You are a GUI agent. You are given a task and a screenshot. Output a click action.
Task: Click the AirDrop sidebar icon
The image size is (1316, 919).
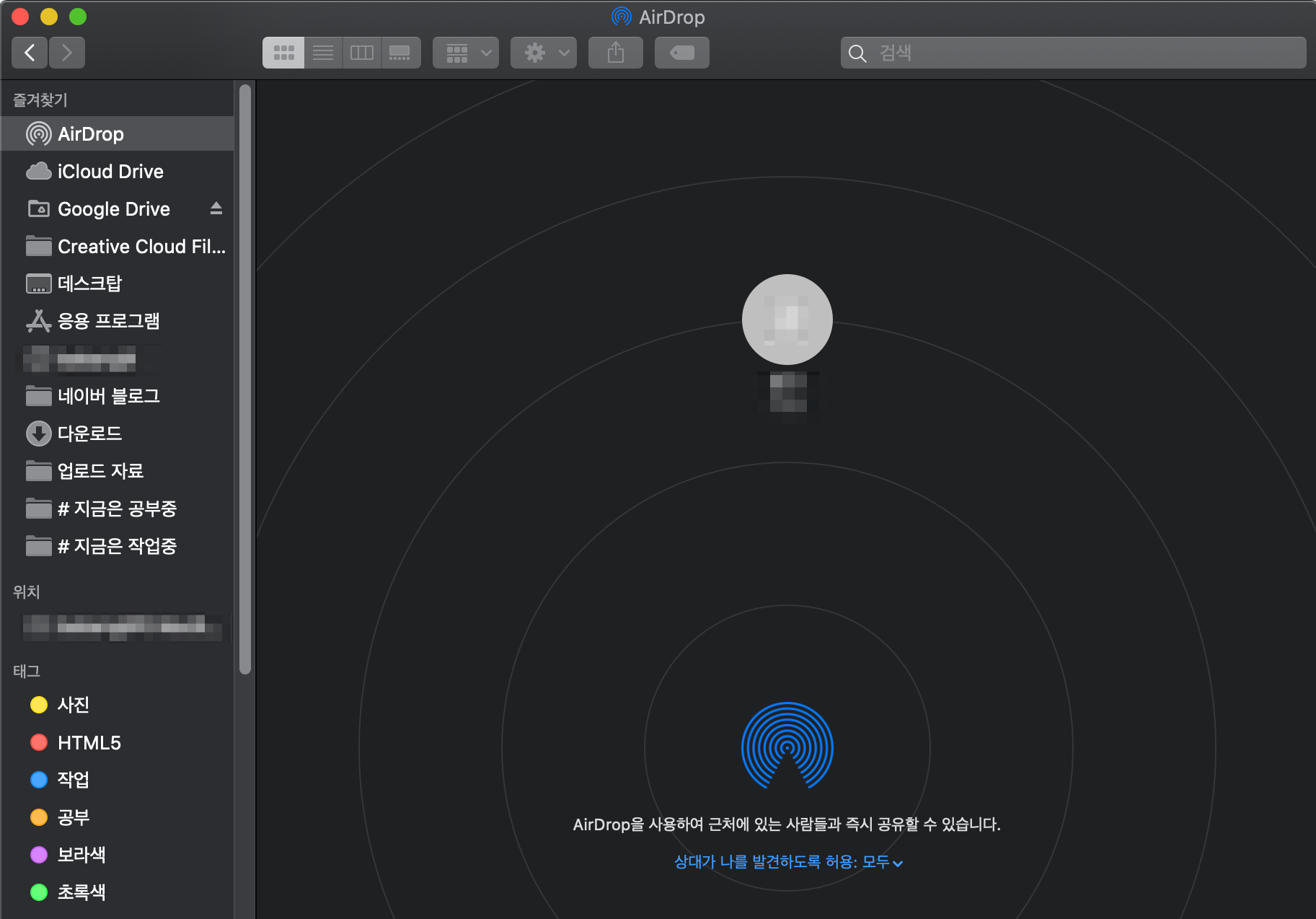39,133
